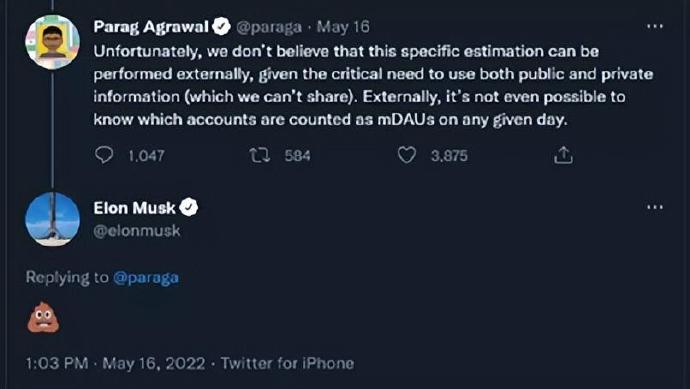Open Elon Musk's profile picture
Image resolution: width=690 pixels, height=389 pixels.
pyautogui.click(x=52, y=219)
